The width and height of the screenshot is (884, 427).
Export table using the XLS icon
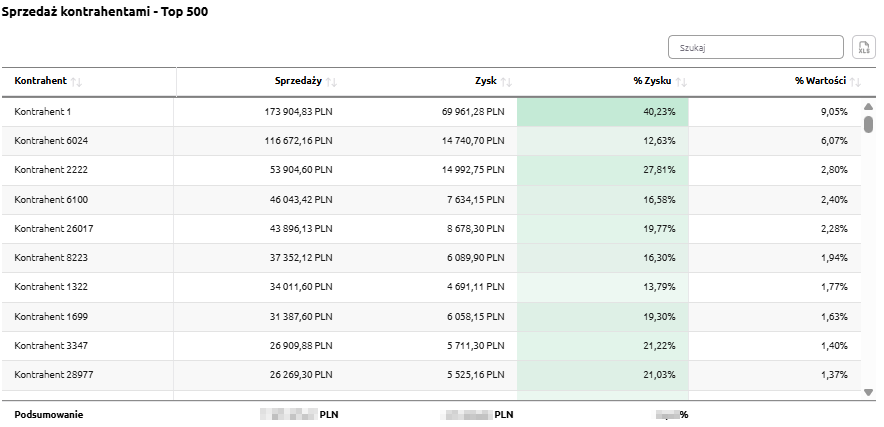click(863, 48)
